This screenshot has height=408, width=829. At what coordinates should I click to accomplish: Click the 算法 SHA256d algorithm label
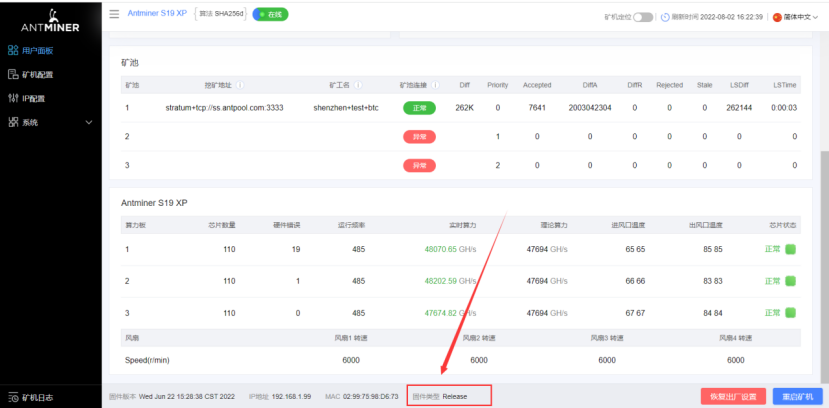[x=221, y=14]
